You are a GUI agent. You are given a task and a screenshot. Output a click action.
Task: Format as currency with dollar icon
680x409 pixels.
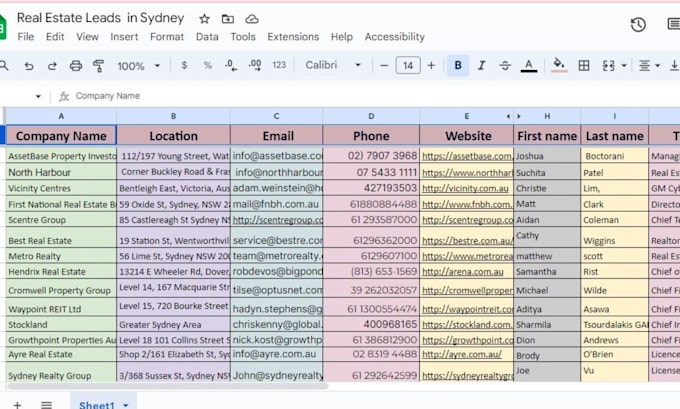pos(184,66)
